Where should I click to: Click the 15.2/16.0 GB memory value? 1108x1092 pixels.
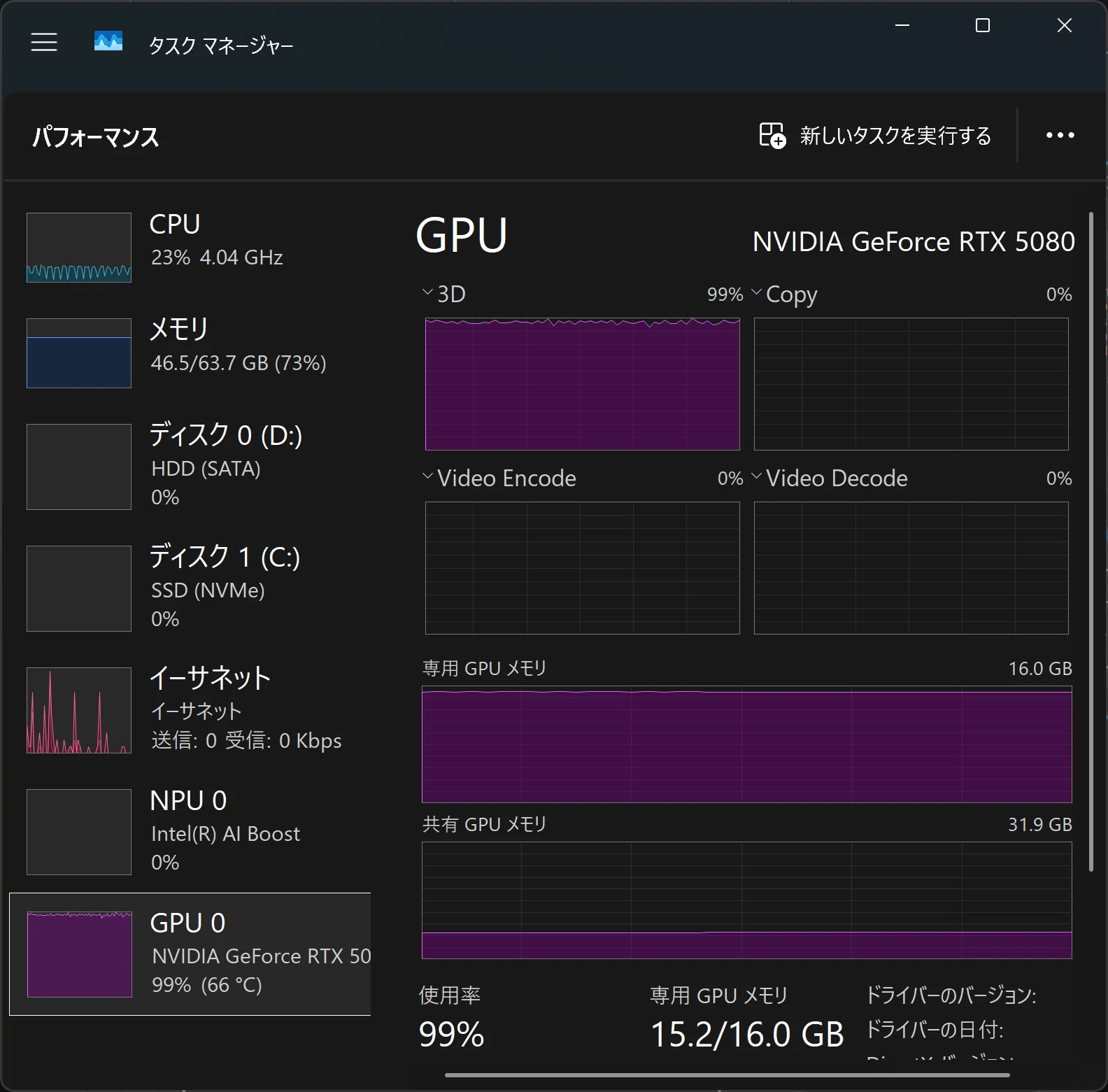point(747,1035)
